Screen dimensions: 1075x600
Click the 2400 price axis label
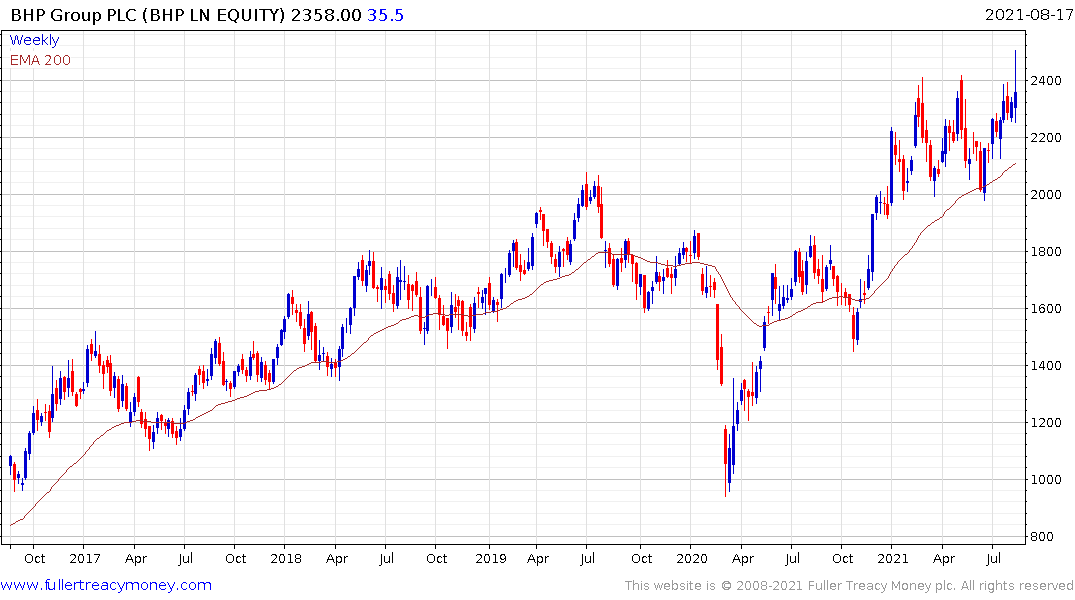click(x=1046, y=81)
